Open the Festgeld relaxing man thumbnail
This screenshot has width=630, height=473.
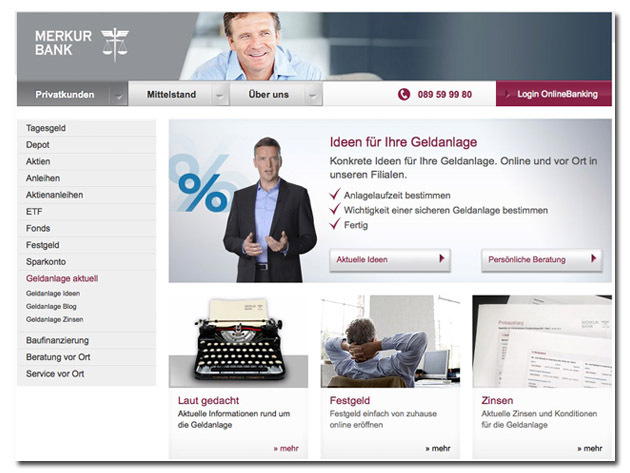[390, 342]
